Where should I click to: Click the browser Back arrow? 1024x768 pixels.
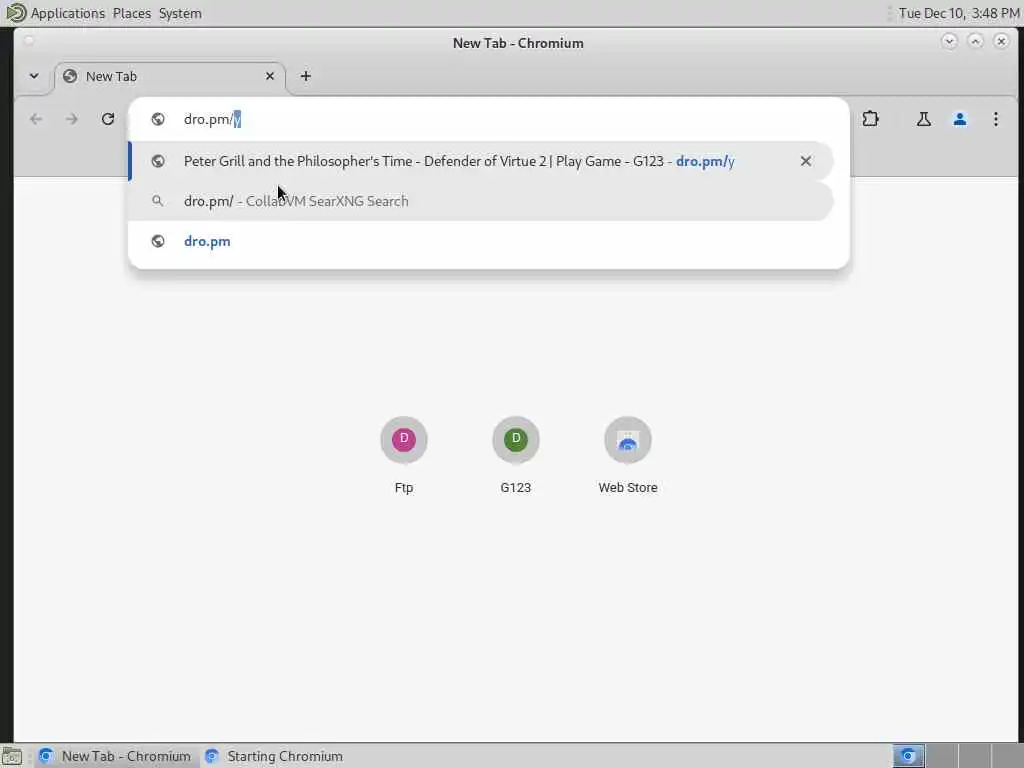tap(36, 119)
